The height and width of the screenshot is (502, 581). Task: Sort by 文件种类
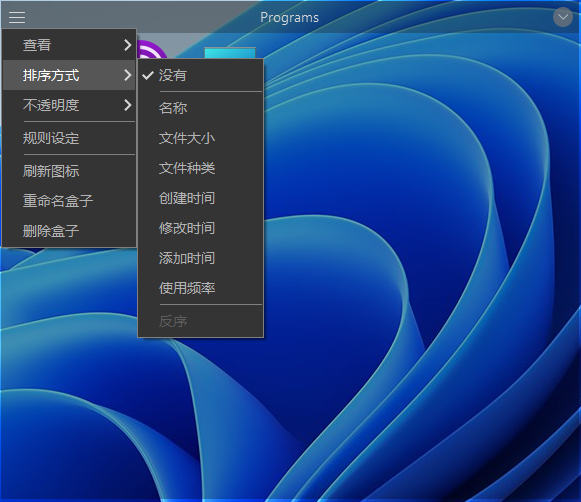200,168
